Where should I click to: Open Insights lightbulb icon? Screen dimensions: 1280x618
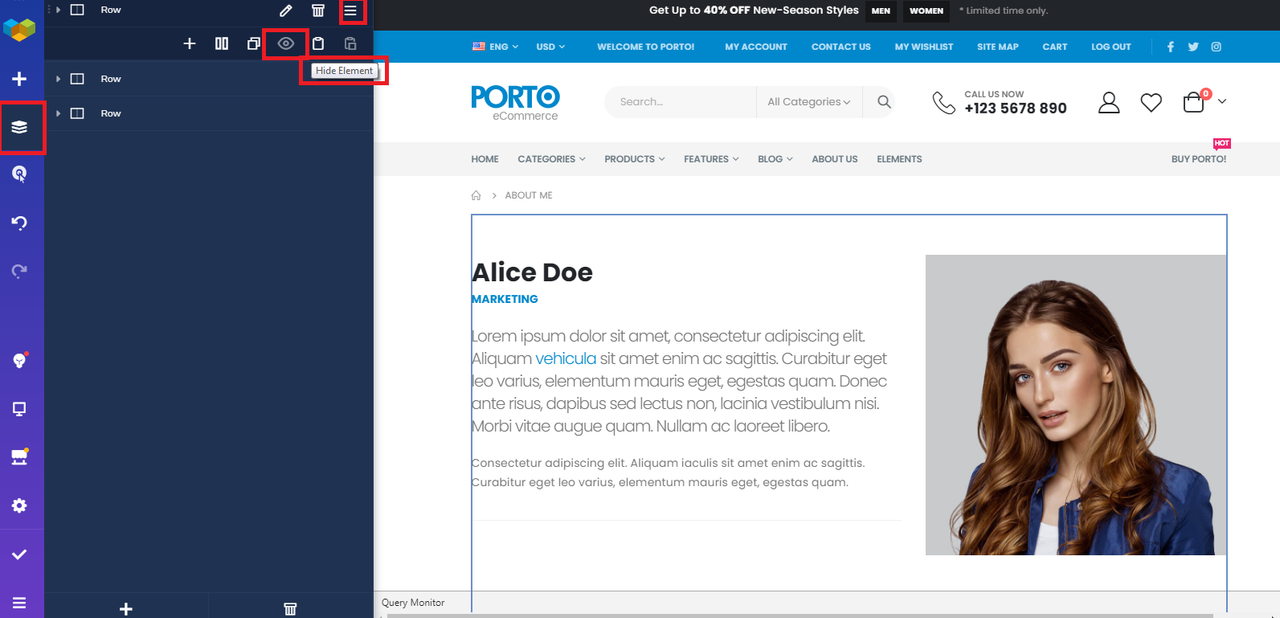[x=19, y=360]
